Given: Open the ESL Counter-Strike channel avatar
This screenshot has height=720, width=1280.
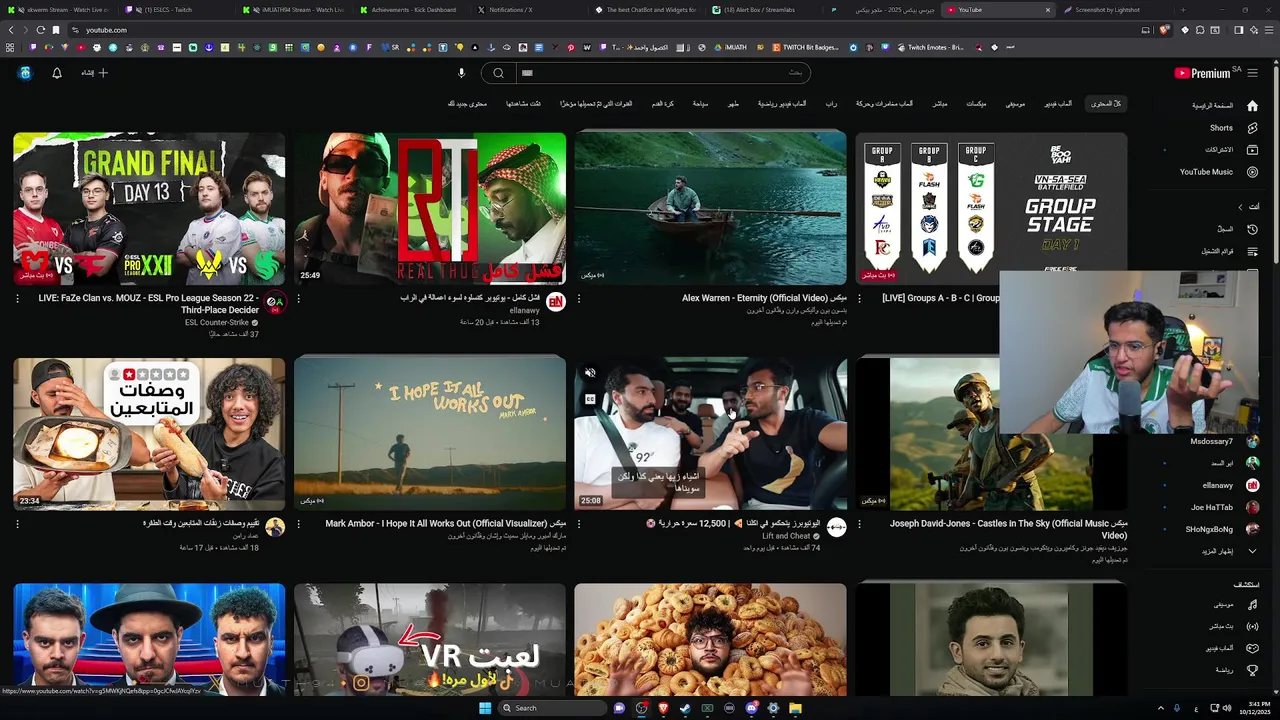Looking at the screenshot, I should tap(275, 302).
